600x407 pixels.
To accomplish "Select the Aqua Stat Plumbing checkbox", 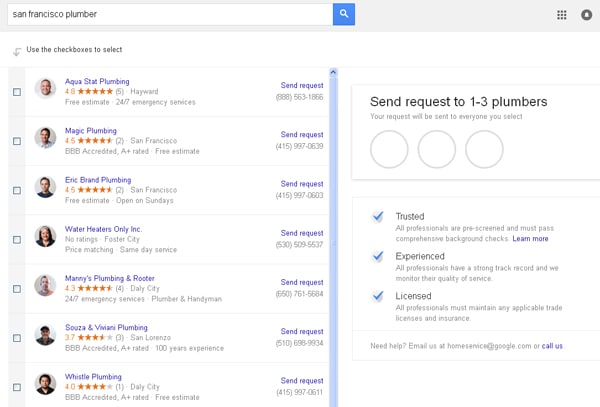I will coord(17,92).
